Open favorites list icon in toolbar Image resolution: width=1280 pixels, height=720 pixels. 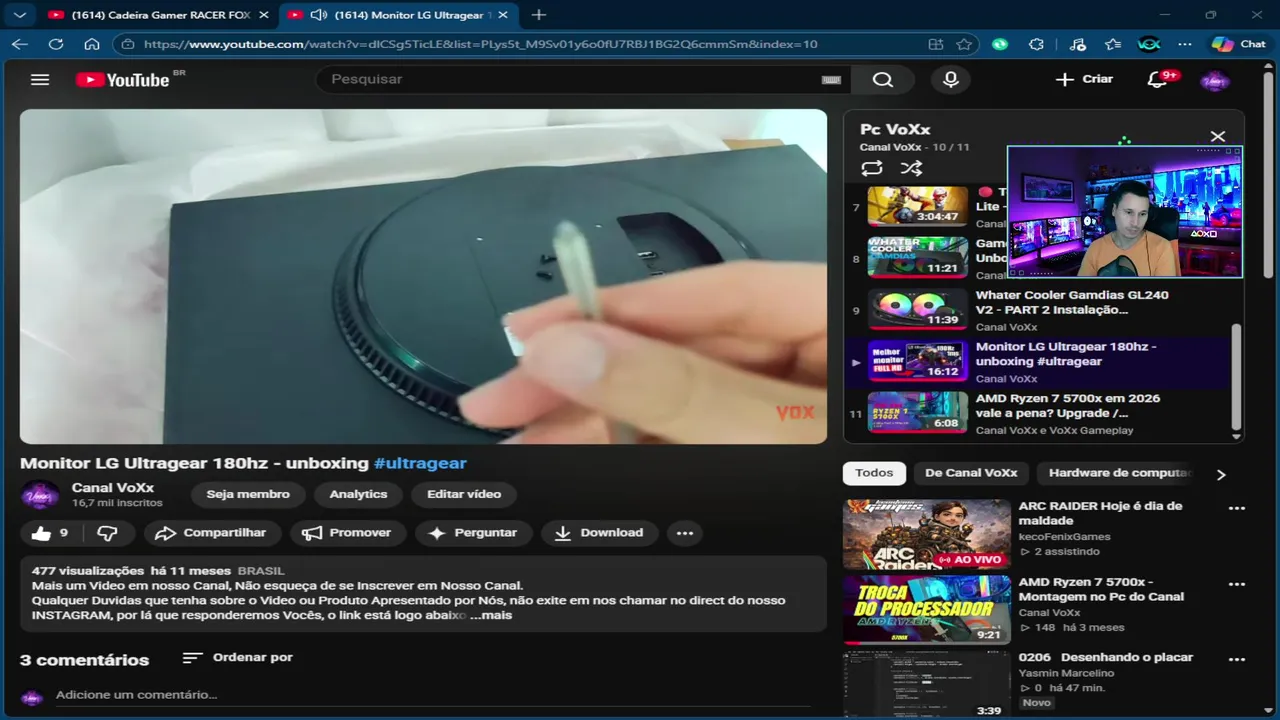tap(1113, 44)
